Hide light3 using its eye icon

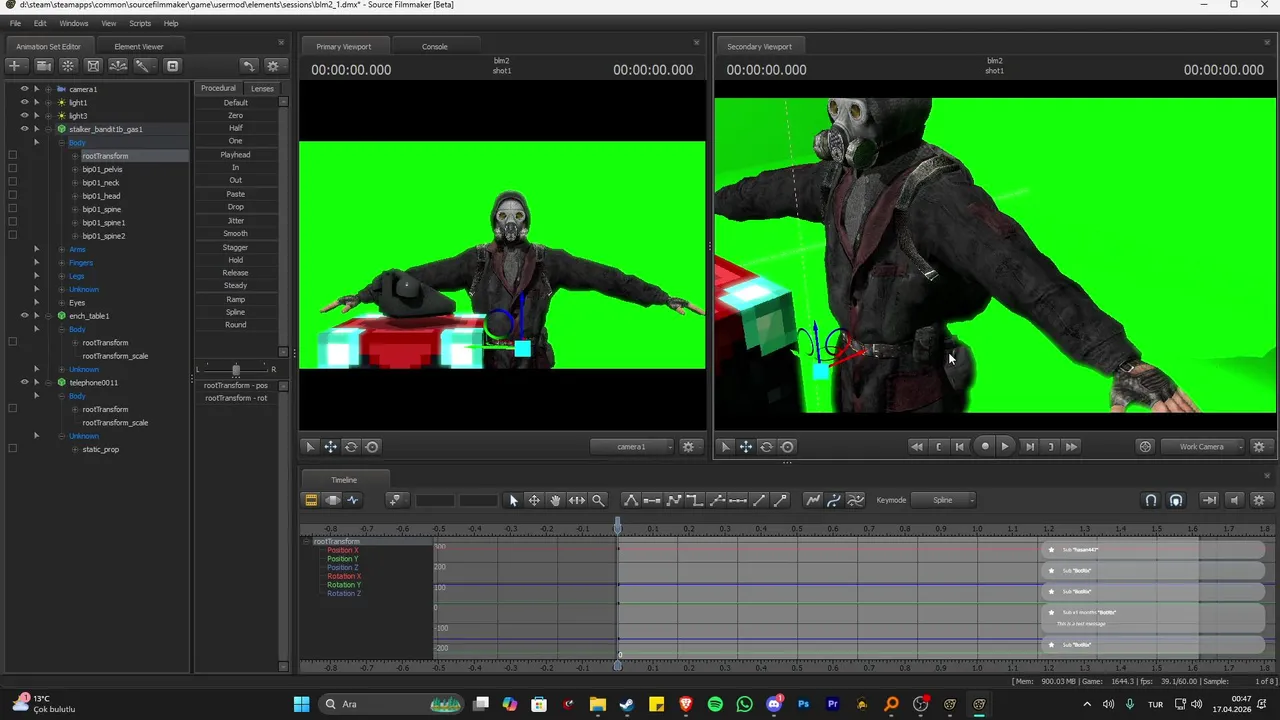coord(24,115)
